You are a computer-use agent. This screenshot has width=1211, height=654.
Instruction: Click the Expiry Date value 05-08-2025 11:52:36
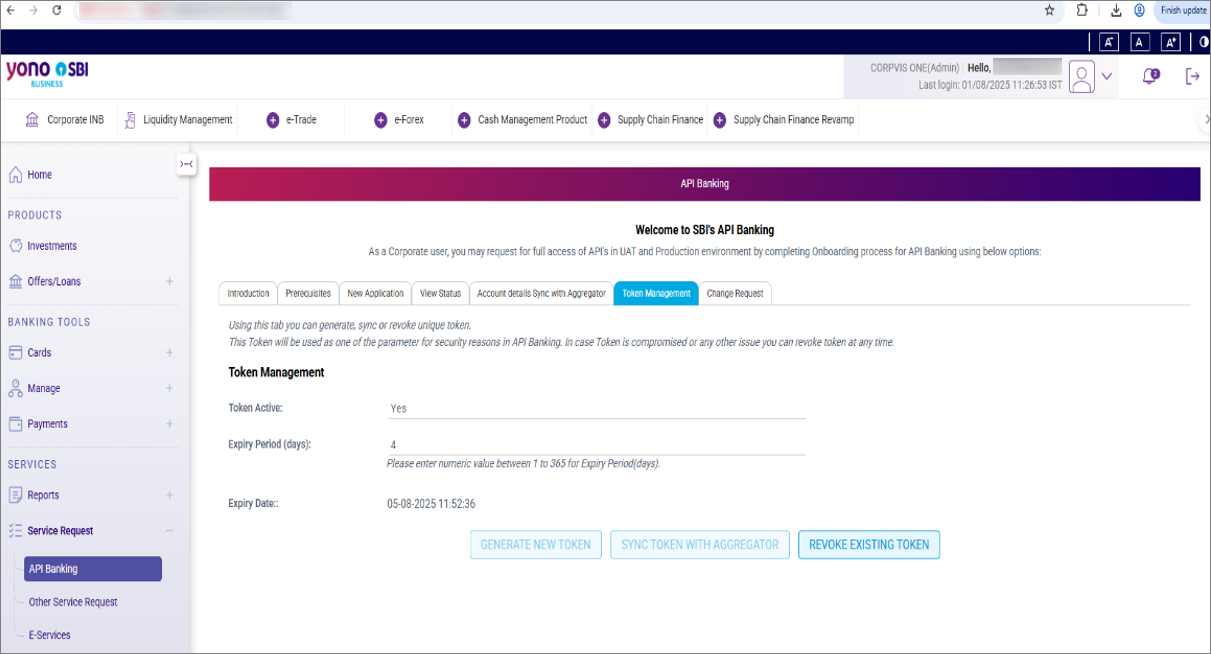[431, 504]
